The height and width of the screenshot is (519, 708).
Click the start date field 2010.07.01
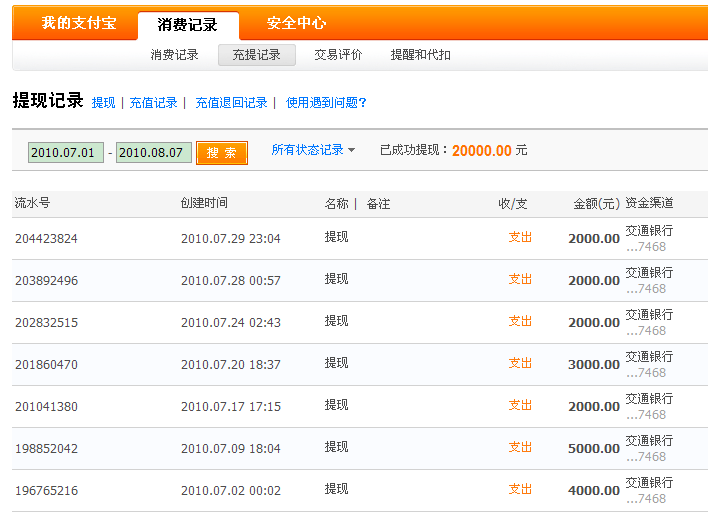point(65,153)
